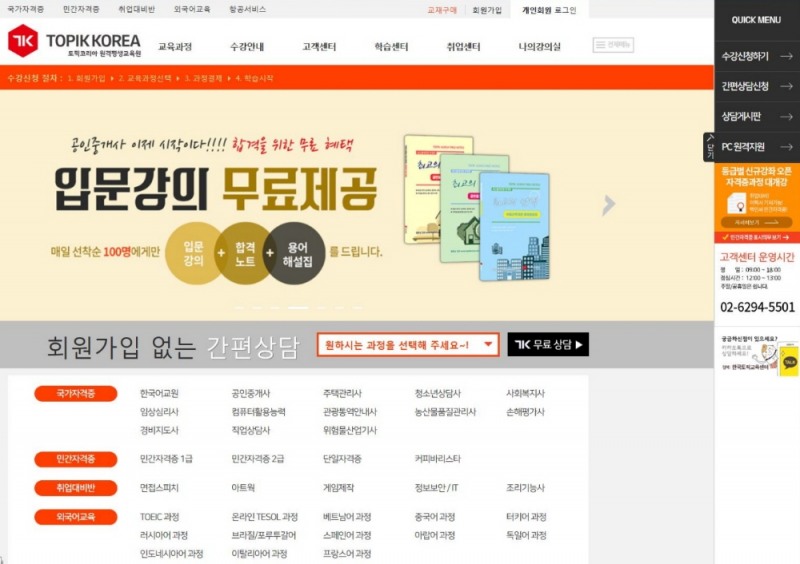Open the 정보보안 / IT link

pos(437,488)
